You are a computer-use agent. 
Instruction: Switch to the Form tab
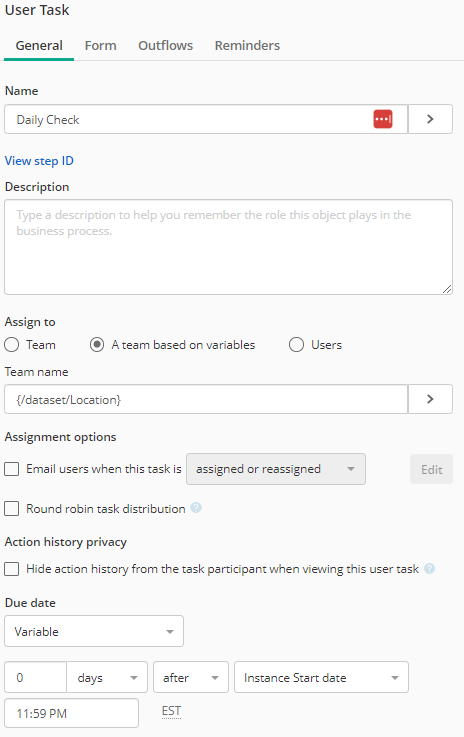pyautogui.click(x=101, y=46)
